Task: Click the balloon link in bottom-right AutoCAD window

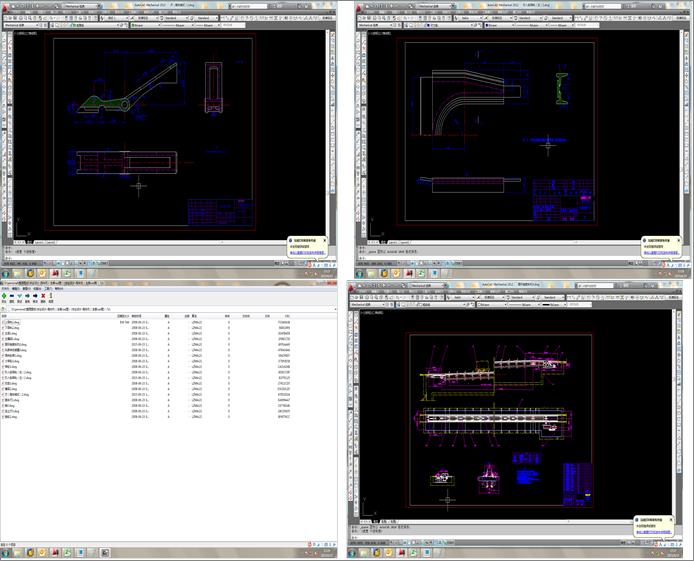Action: 654,532
